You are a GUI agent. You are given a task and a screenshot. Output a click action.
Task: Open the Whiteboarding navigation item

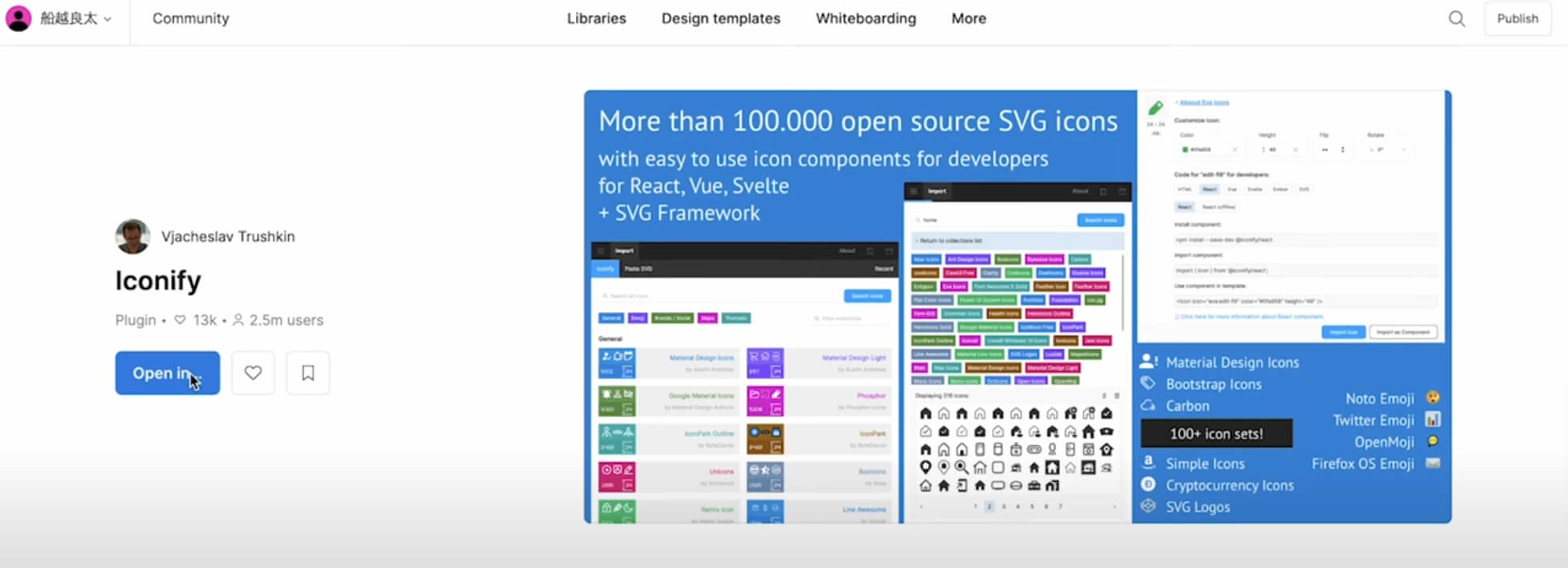pyautogui.click(x=866, y=18)
